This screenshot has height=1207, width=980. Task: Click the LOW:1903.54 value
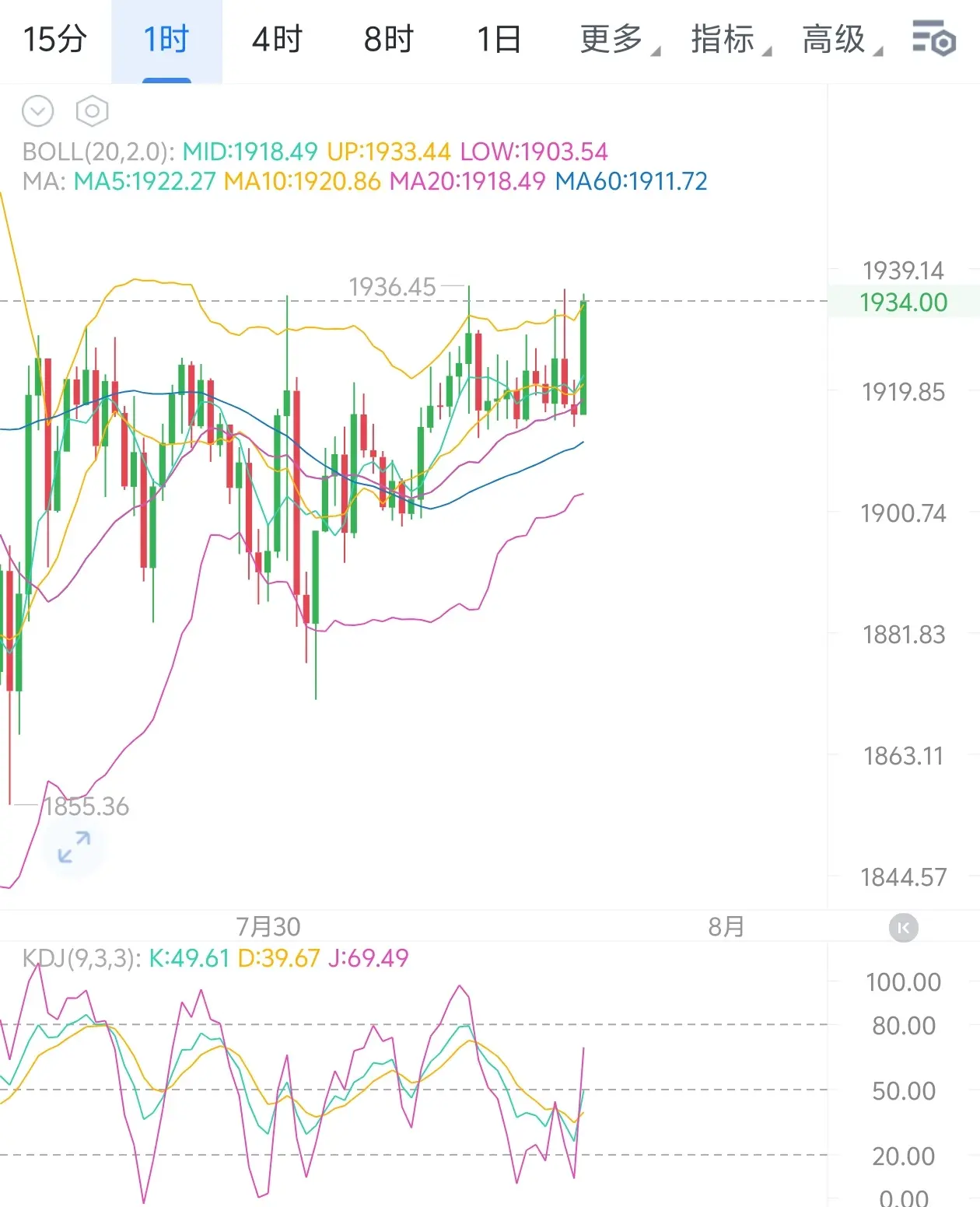[x=534, y=152]
